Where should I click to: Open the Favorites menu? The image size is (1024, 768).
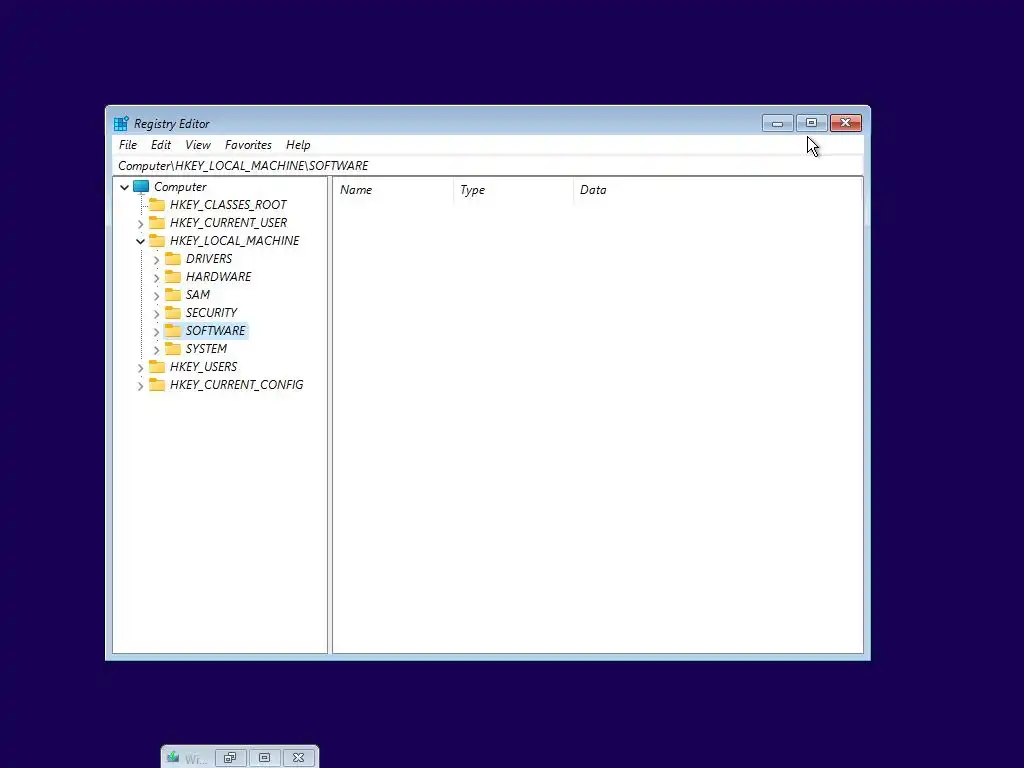(248, 145)
